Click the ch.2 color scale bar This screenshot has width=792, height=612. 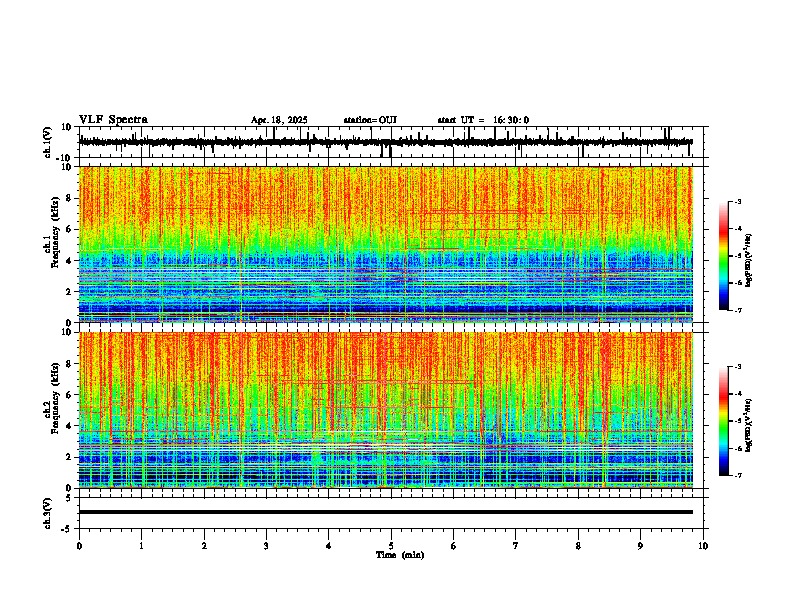(x=723, y=421)
